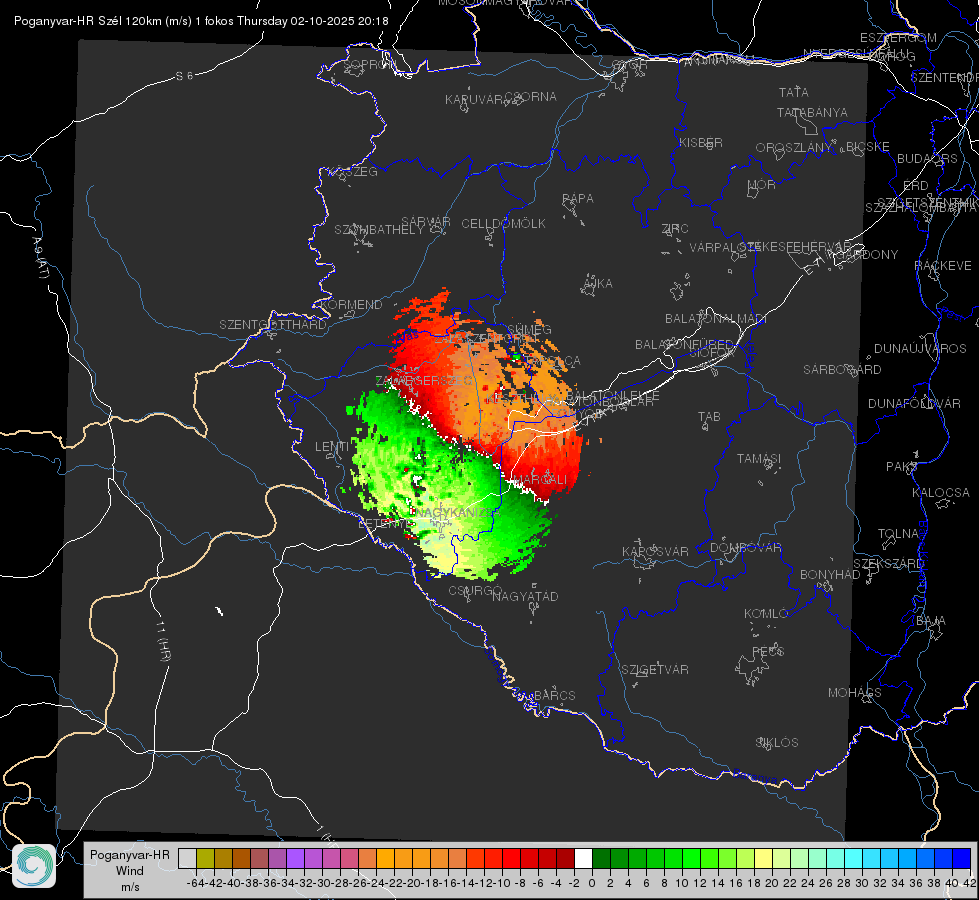Click the KALOCSA city label
Viewport: 979px width, 900px height.
[x=941, y=493]
